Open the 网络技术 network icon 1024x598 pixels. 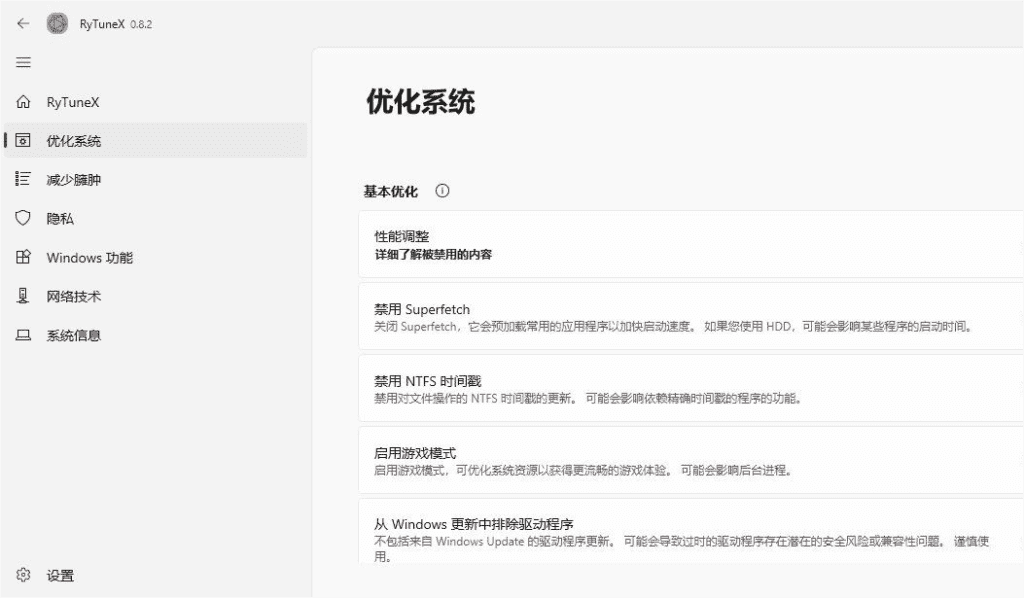click(x=23, y=296)
